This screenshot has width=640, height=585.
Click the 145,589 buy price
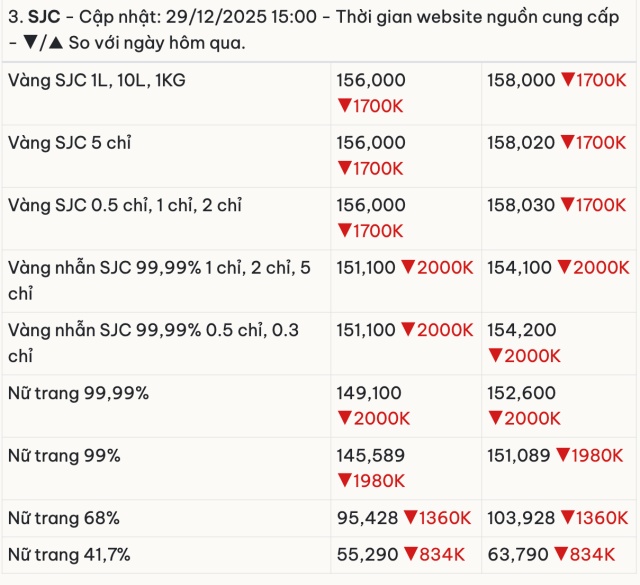click(x=371, y=456)
